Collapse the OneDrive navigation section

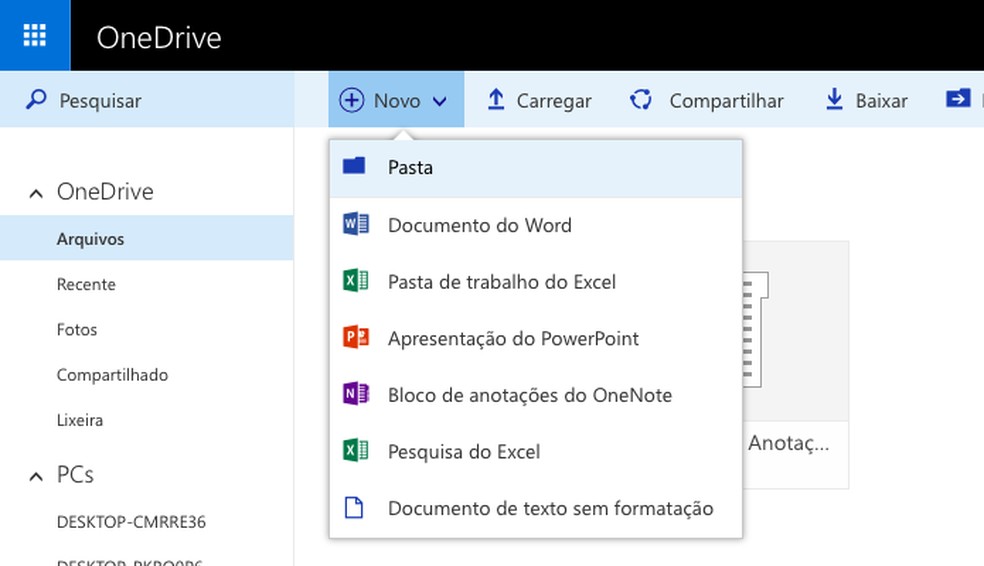(36, 193)
